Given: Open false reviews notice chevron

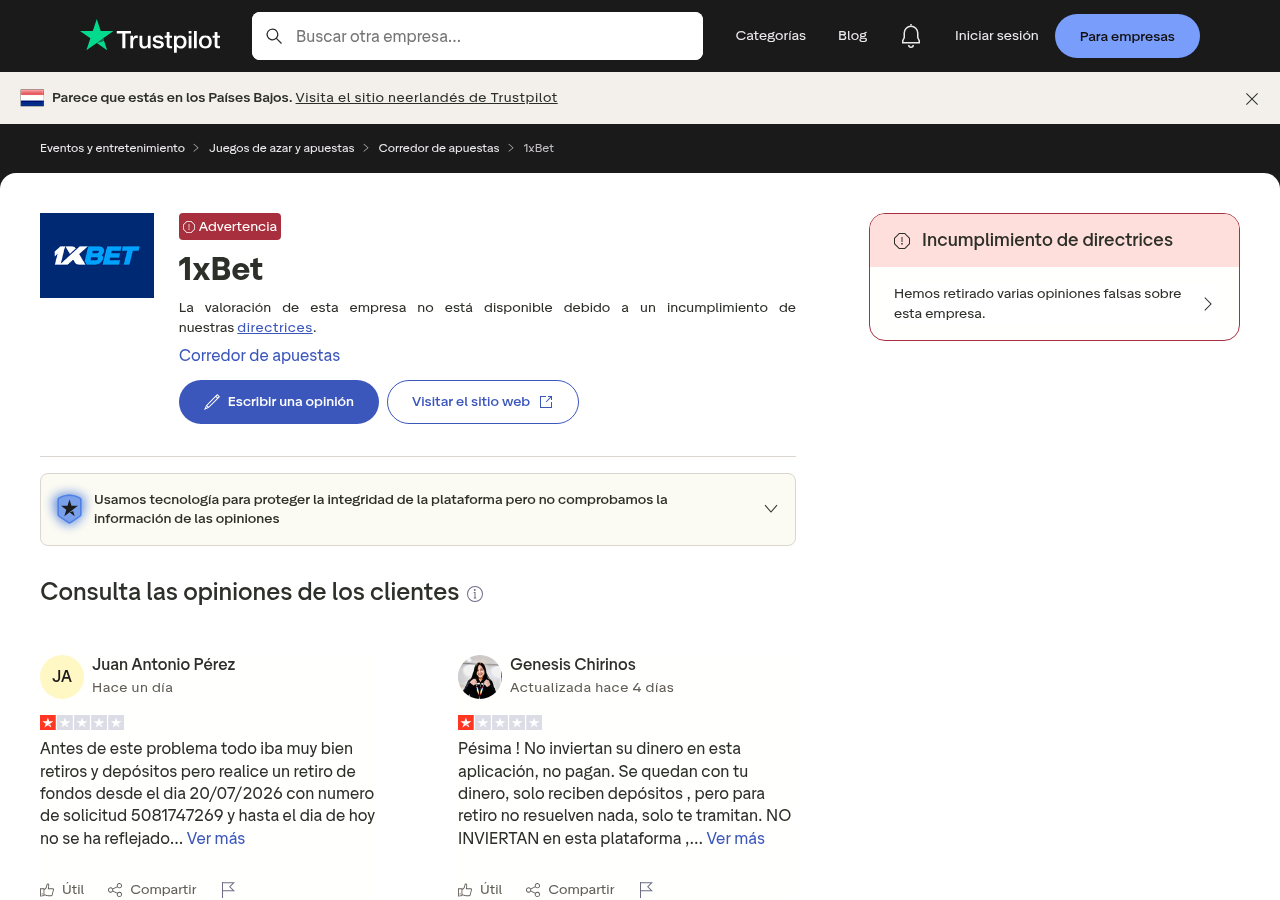Looking at the screenshot, I should click(1208, 303).
